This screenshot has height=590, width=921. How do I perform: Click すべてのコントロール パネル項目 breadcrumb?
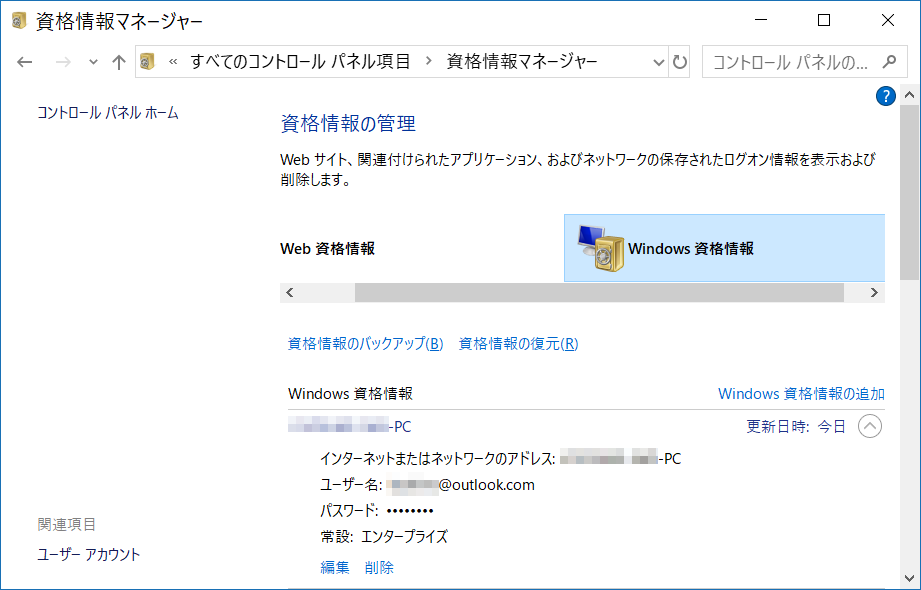pos(300,61)
